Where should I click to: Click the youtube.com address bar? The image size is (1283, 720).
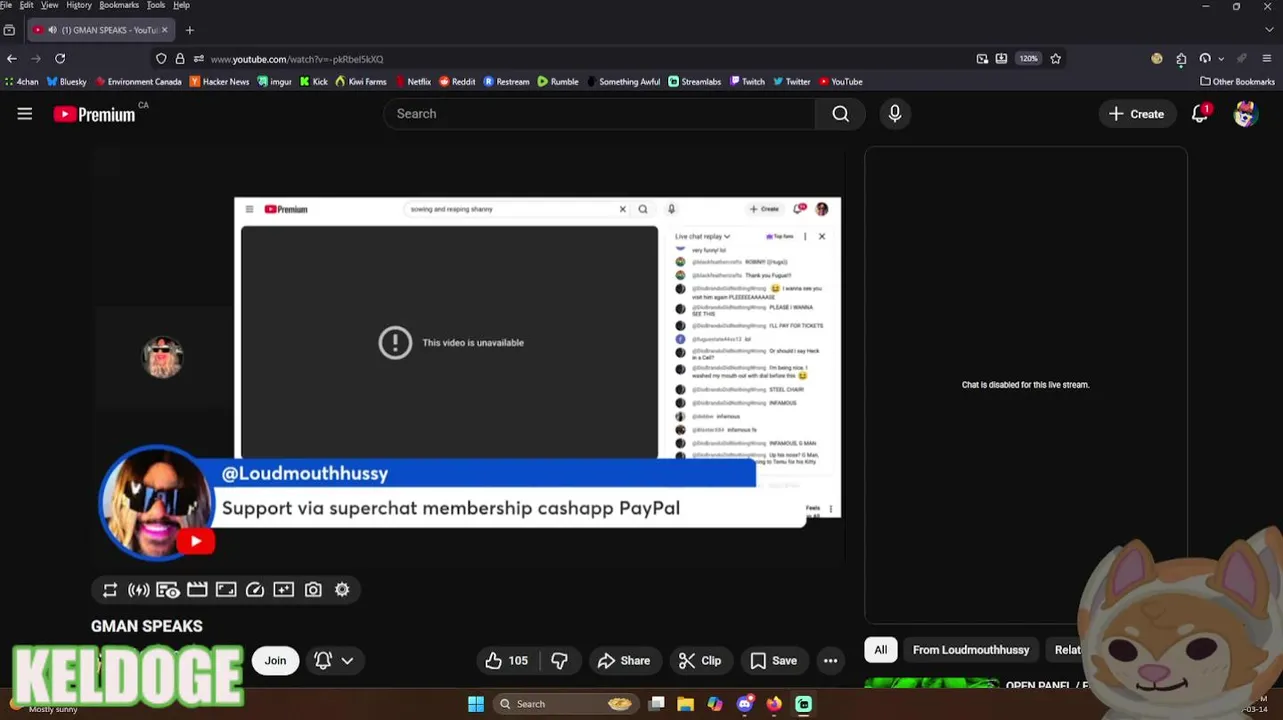coord(590,59)
